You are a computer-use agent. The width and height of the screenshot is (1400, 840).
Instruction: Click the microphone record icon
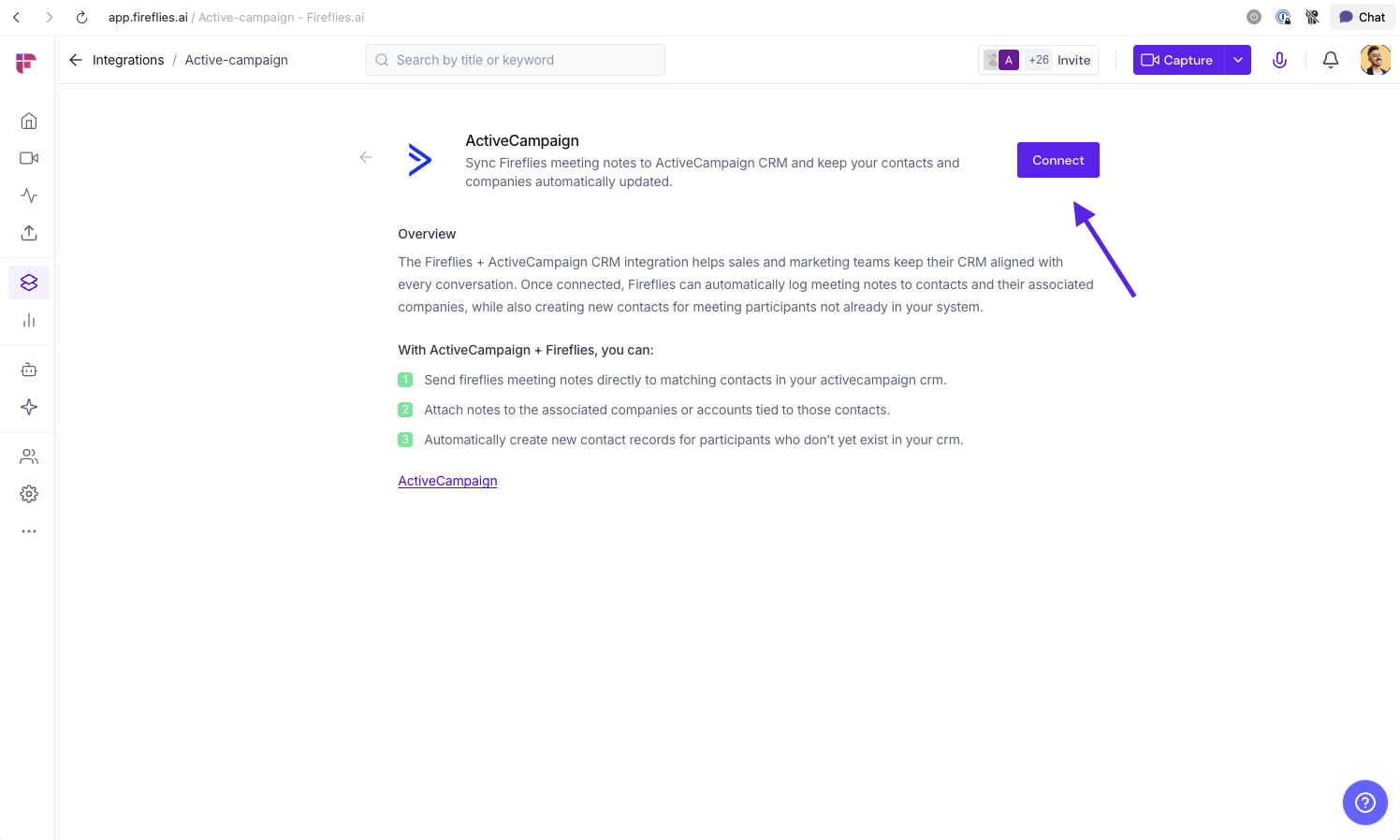[x=1279, y=60]
